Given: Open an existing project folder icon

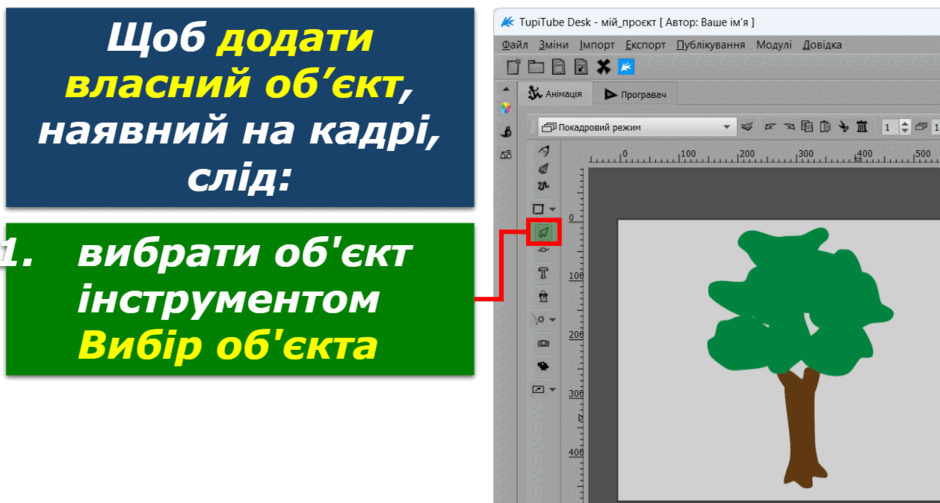Looking at the screenshot, I should [x=535, y=67].
